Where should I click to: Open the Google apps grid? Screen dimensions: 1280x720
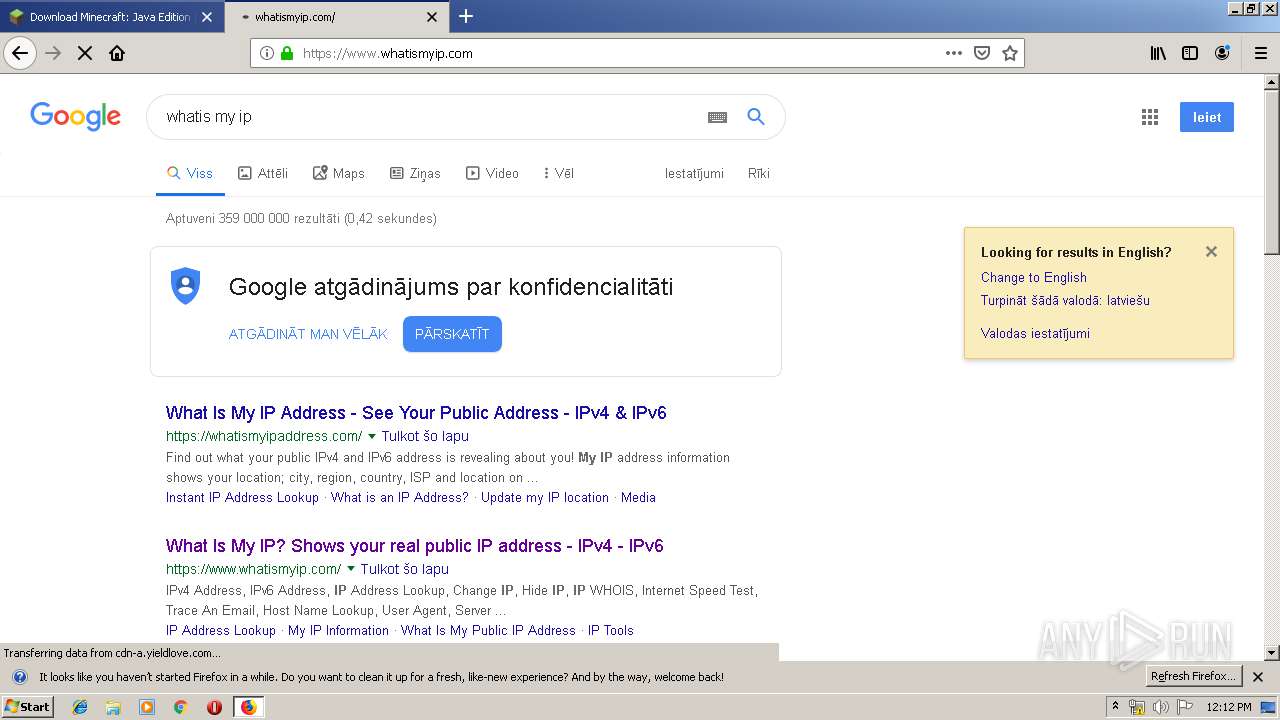(1150, 117)
